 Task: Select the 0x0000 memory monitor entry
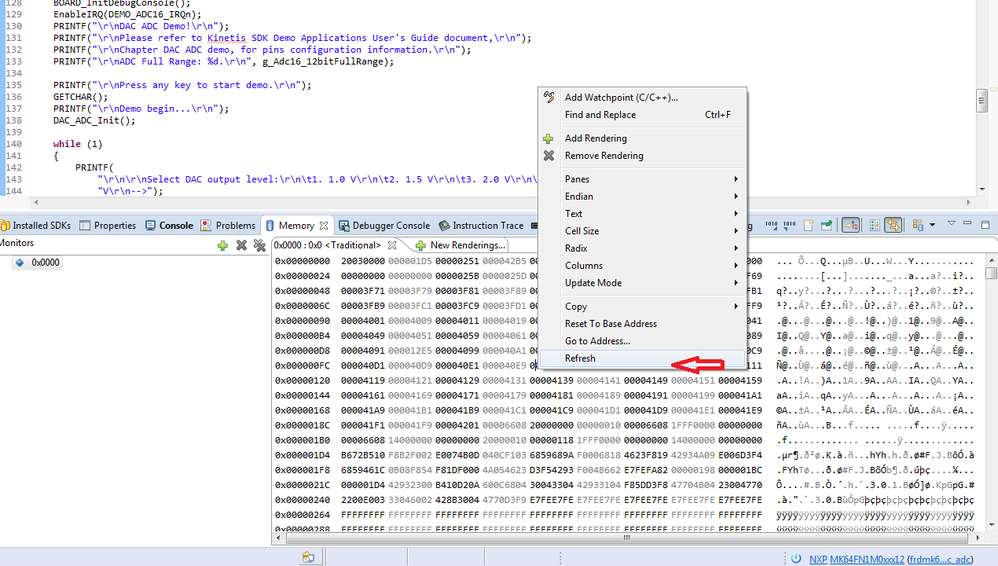[x=38, y=262]
